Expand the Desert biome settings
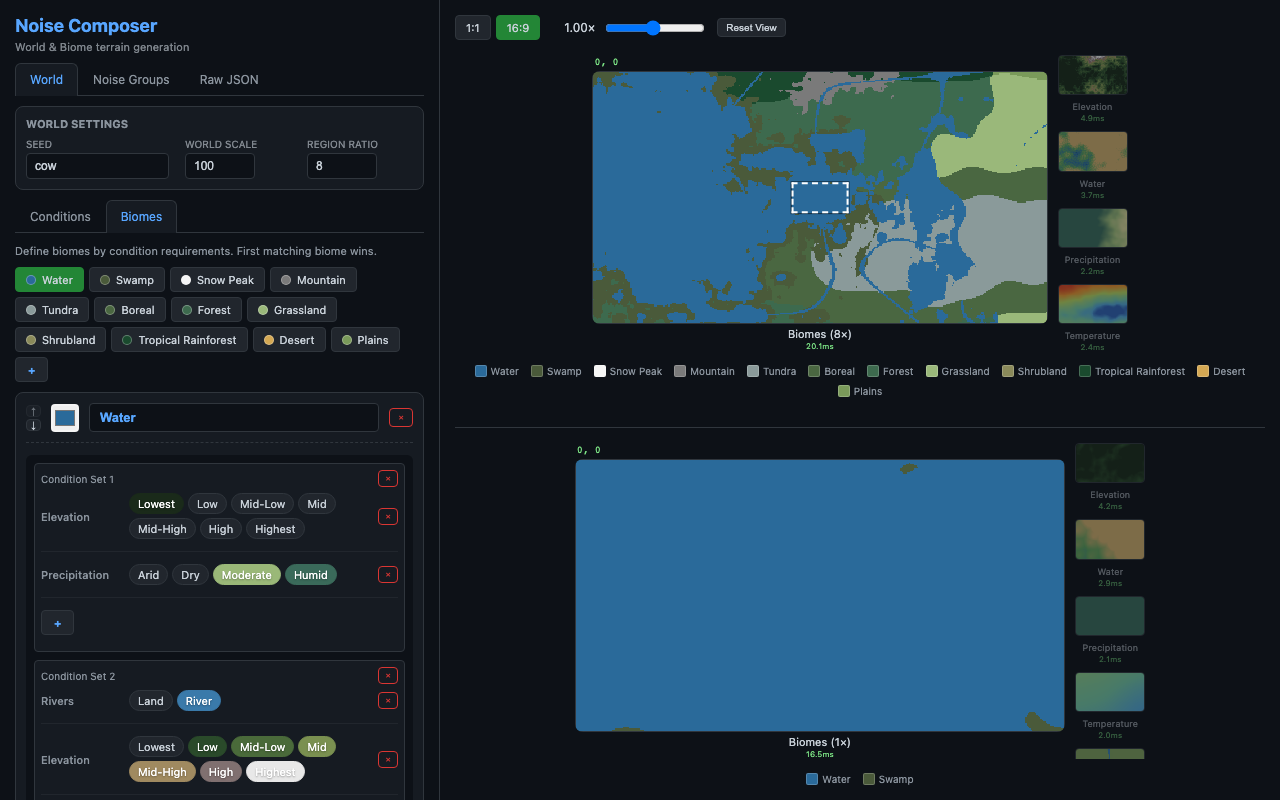The height and width of the screenshot is (800, 1280). pyautogui.click(x=289, y=340)
